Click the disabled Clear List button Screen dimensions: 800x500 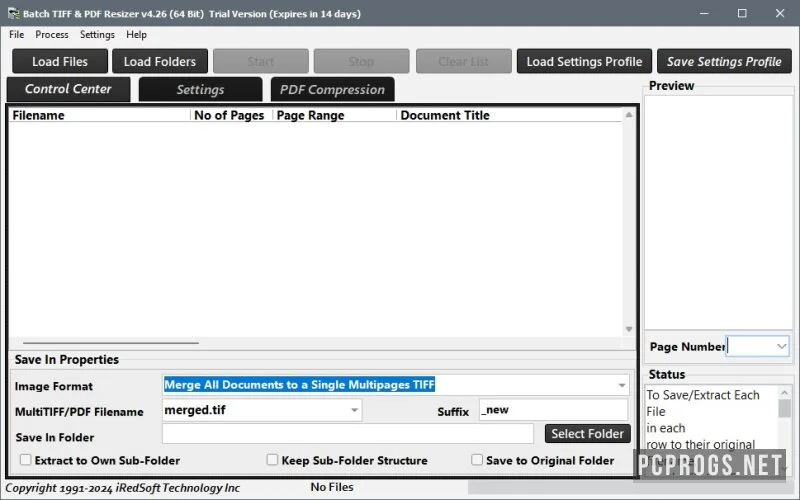pyautogui.click(x=463, y=61)
